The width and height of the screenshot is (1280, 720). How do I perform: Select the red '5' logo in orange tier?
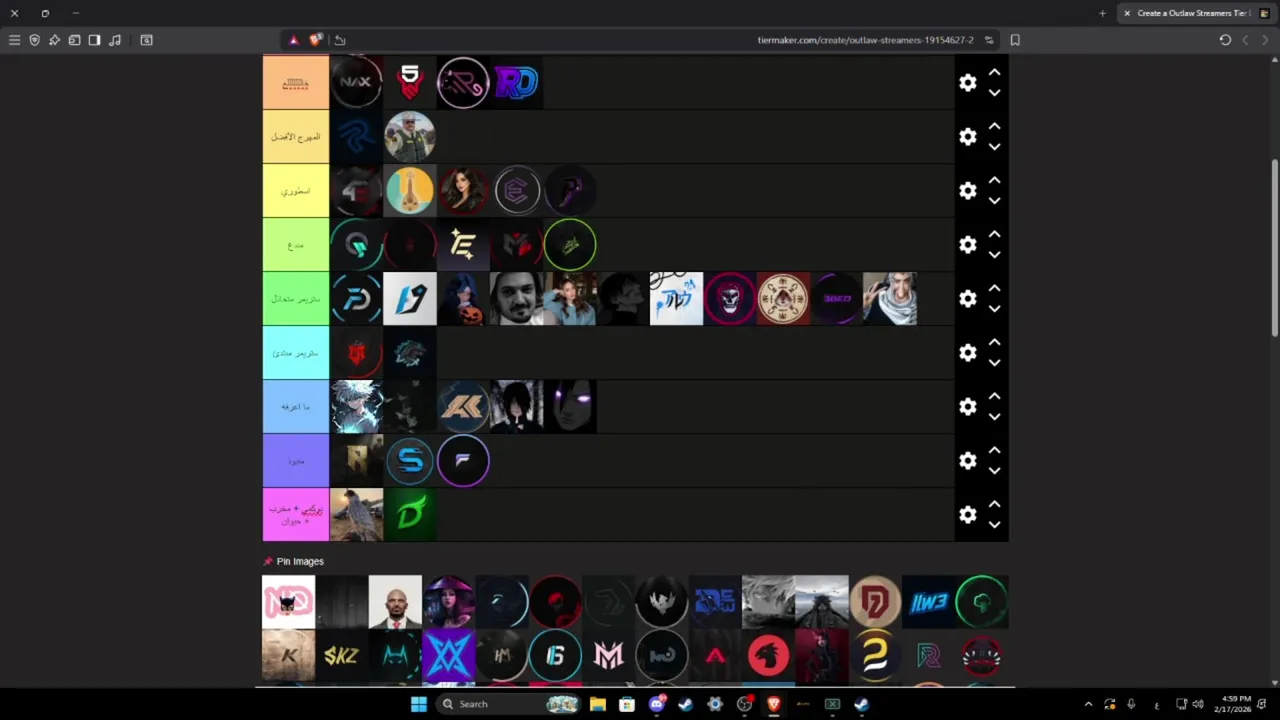[410, 83]
